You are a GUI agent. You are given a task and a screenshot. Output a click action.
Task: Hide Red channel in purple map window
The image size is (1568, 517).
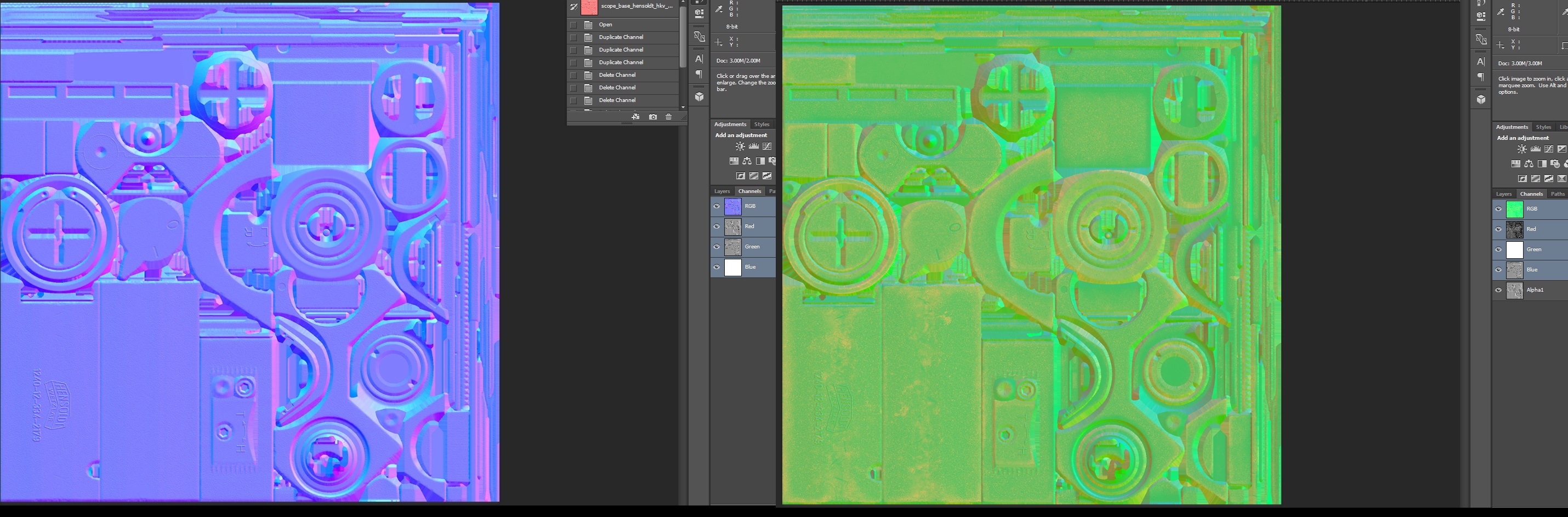(717, 226)
